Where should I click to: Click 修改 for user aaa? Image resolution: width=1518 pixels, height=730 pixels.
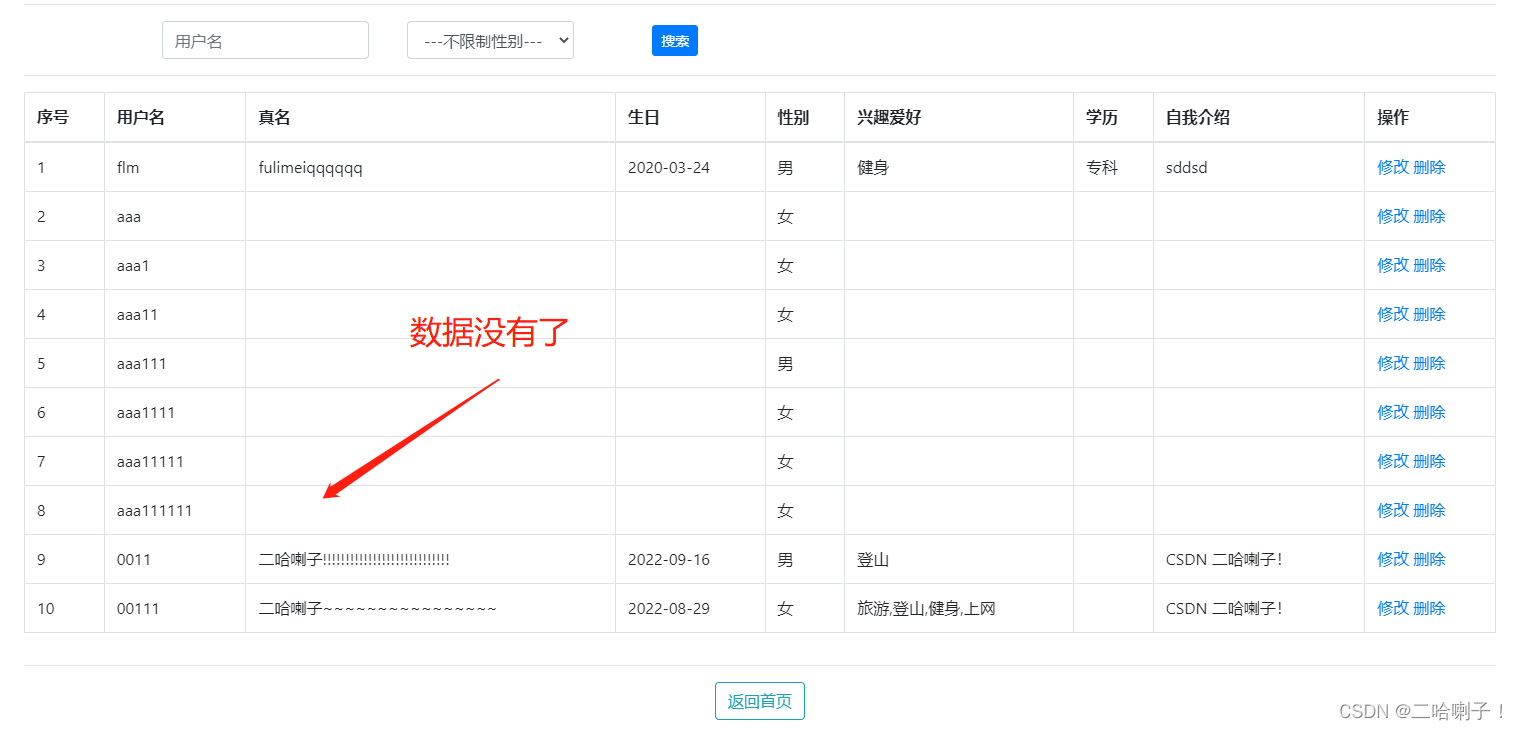click(1394, 216)
